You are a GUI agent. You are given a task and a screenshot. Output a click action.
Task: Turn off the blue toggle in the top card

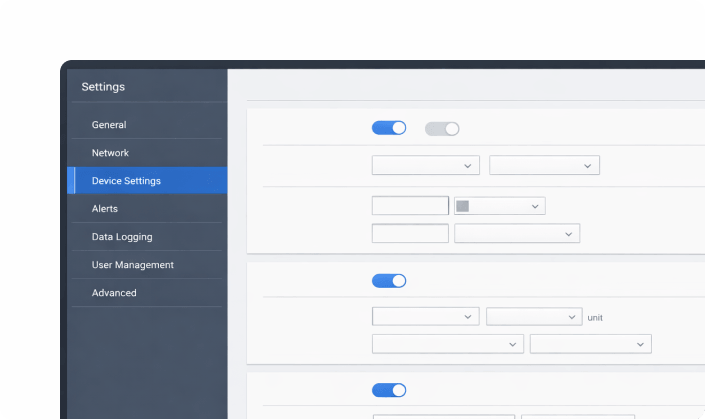[389, 128]
